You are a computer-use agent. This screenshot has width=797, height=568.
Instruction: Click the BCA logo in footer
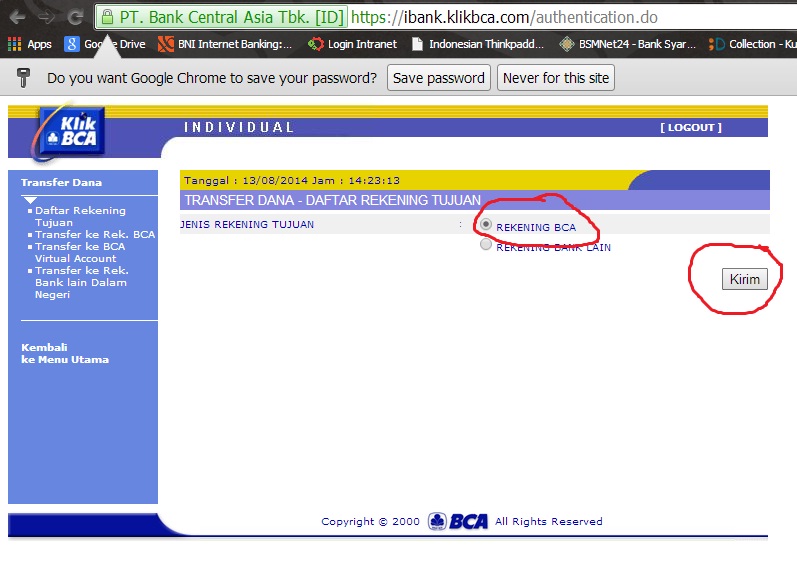(x=457, y=521)
